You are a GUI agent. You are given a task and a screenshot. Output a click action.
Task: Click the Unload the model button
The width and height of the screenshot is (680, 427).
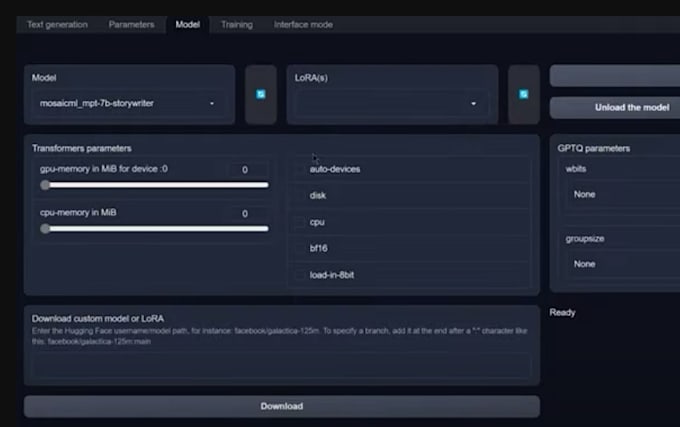pos(615,108)
